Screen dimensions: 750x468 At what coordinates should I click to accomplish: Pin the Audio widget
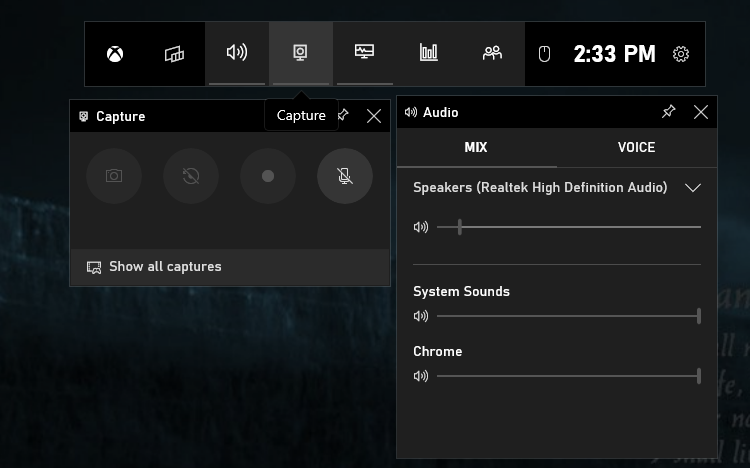coord(669,113)
